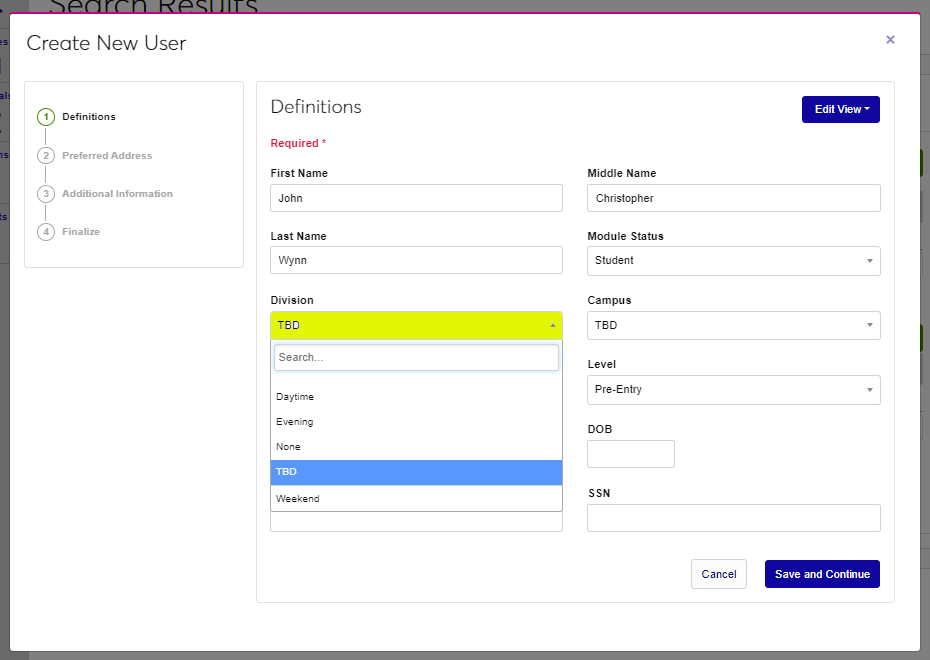Select the highlighted TBD division option

pos(416,472)
